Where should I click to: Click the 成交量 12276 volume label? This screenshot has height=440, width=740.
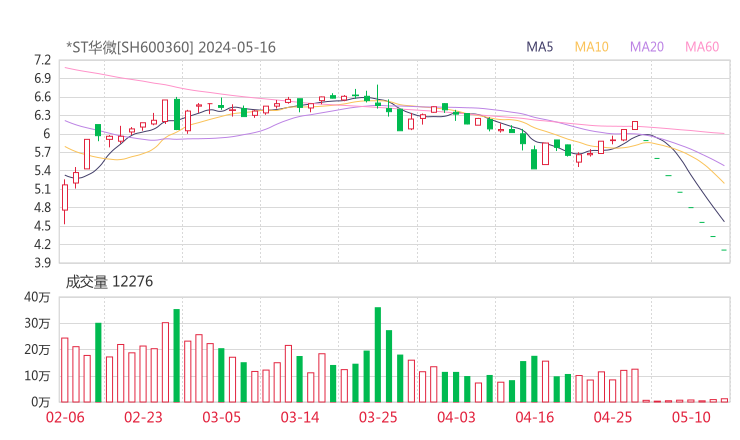pyautogui.click(x=109, y=282)
